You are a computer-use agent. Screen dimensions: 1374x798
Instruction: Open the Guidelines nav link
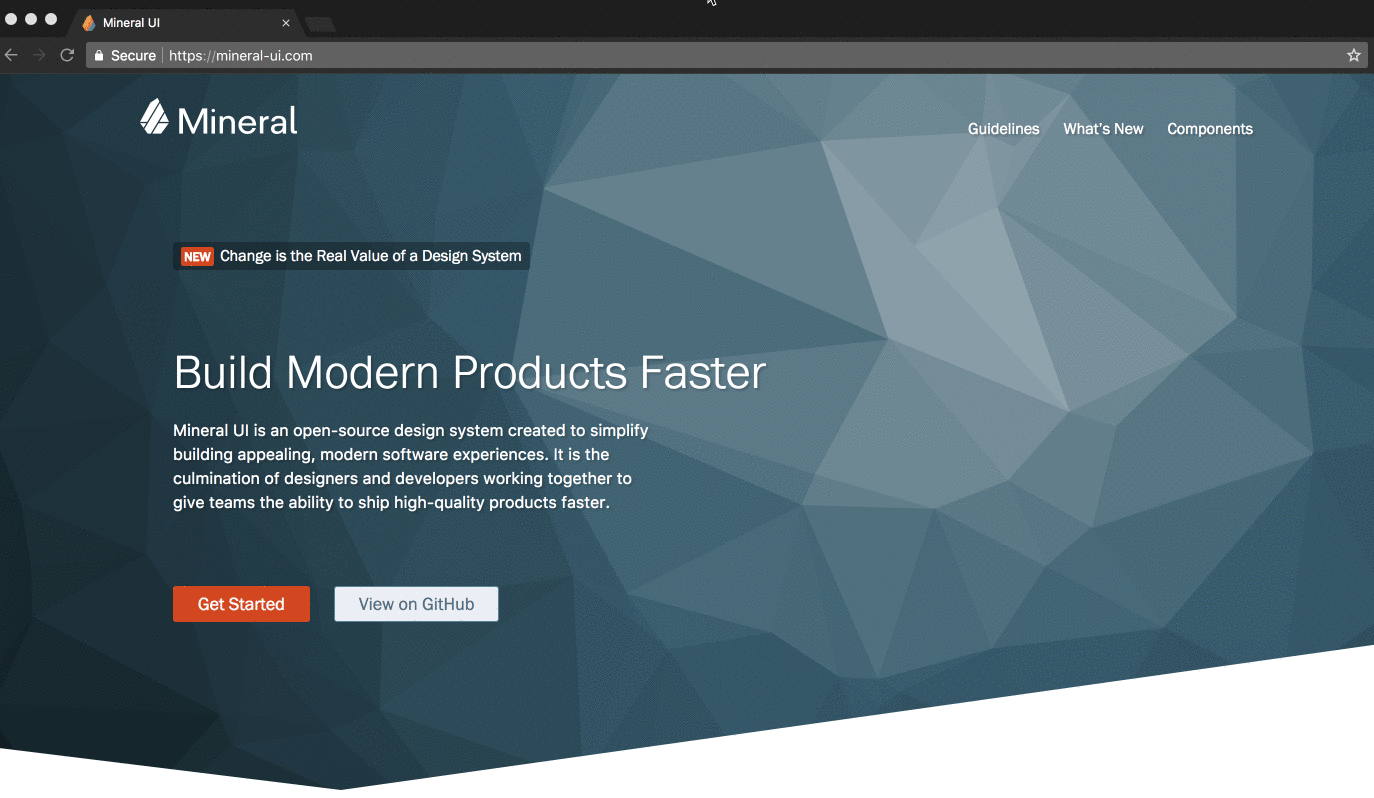[1003, 129]
